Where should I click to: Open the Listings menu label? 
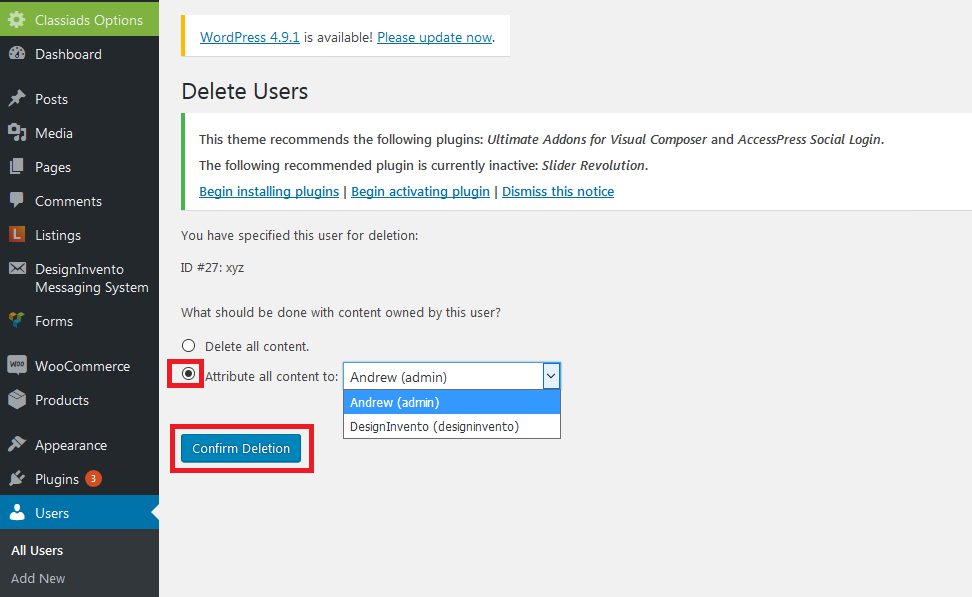[58, 236]
